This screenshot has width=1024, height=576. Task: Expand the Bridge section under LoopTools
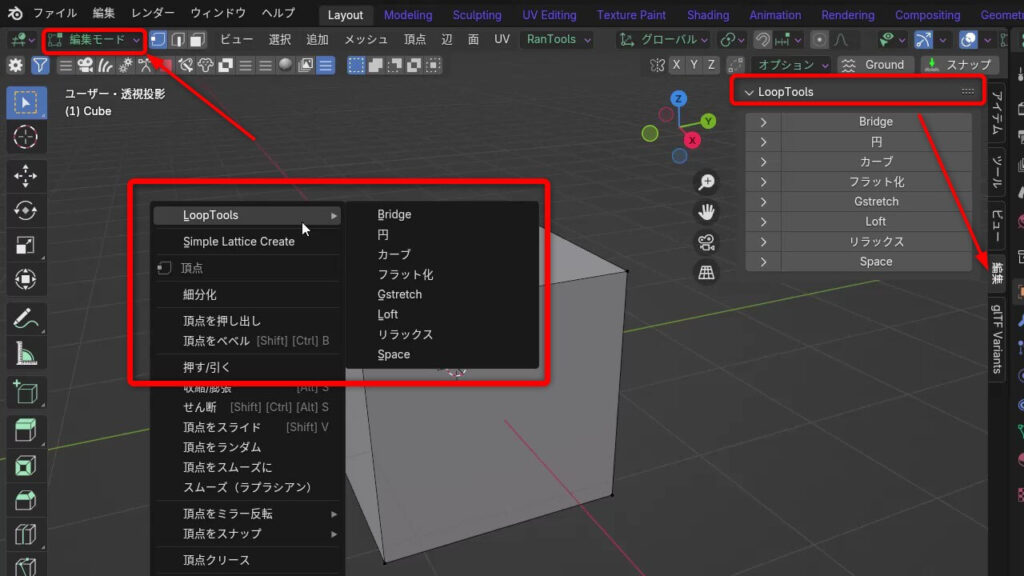(x=763, y=121)
